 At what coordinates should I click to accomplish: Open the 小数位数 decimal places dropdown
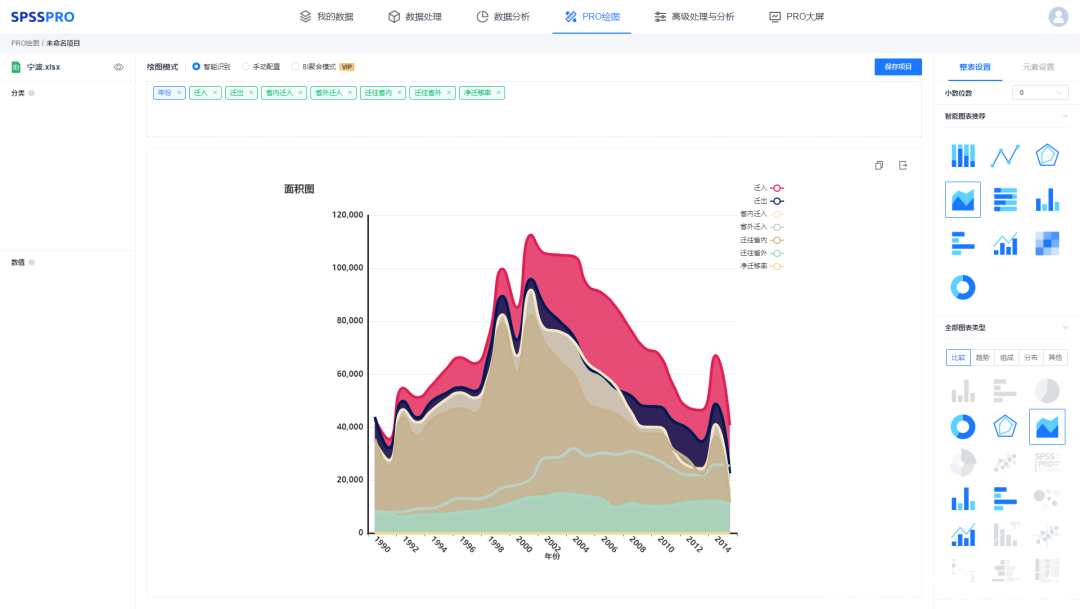pos(1040,93)
